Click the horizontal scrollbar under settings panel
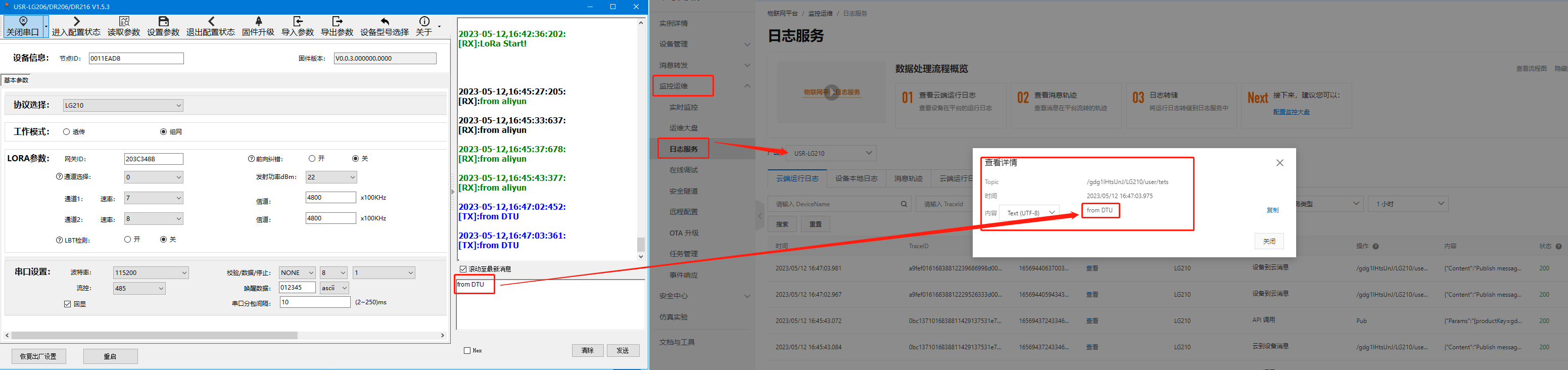Viewport: 1568px width, 370px height. click(154, 335)
